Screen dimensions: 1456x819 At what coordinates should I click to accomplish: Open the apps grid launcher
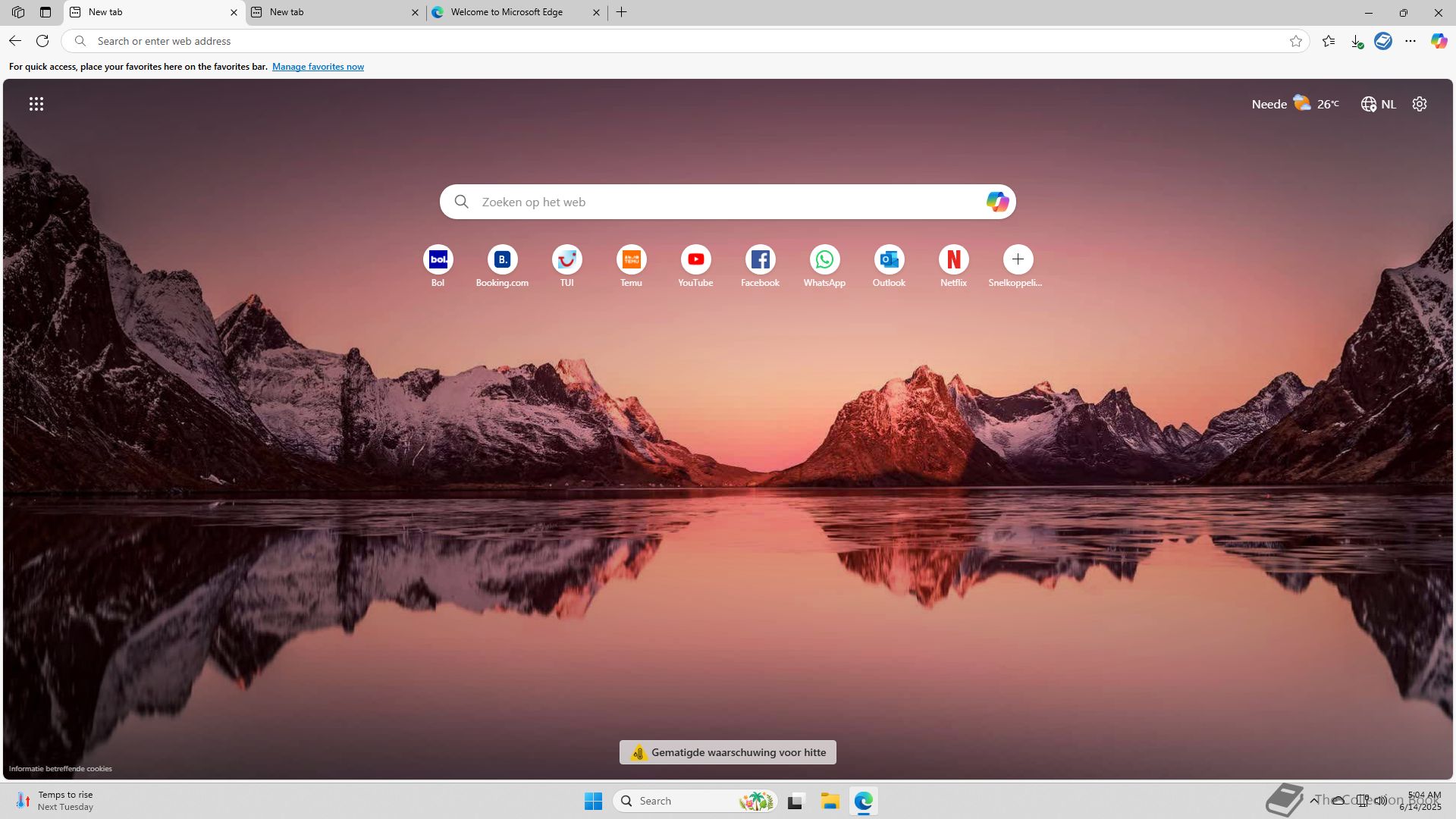pos(36,104)
